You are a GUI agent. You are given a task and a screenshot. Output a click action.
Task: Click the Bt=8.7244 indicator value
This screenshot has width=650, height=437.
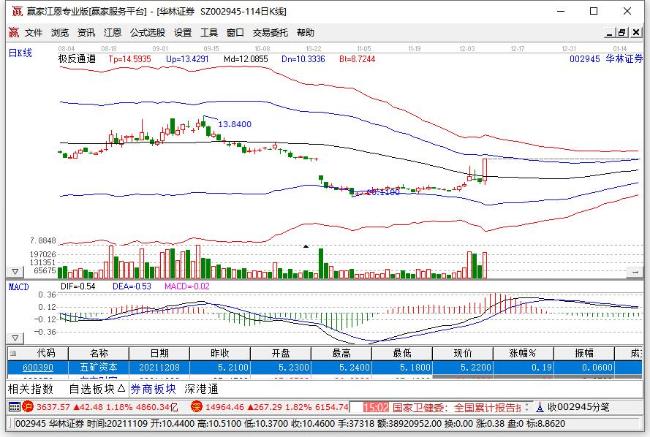click(x=357, y=59)
